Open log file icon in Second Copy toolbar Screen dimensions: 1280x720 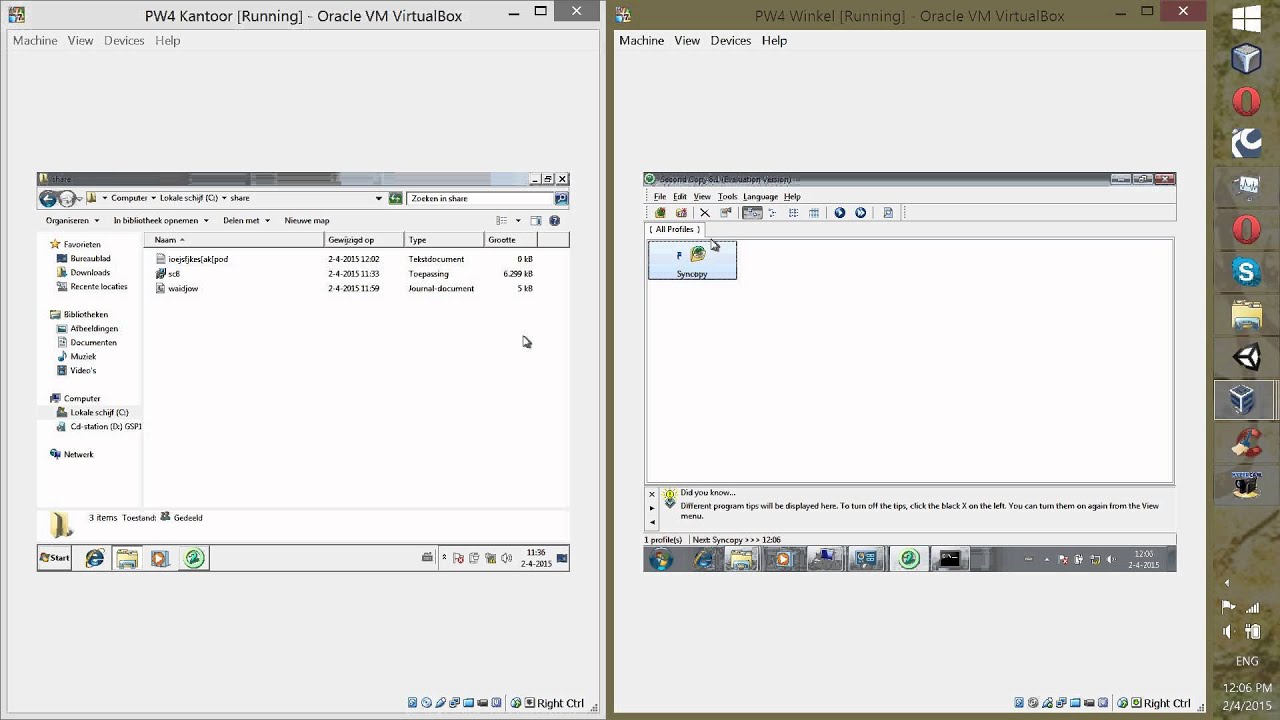point(888,213)
